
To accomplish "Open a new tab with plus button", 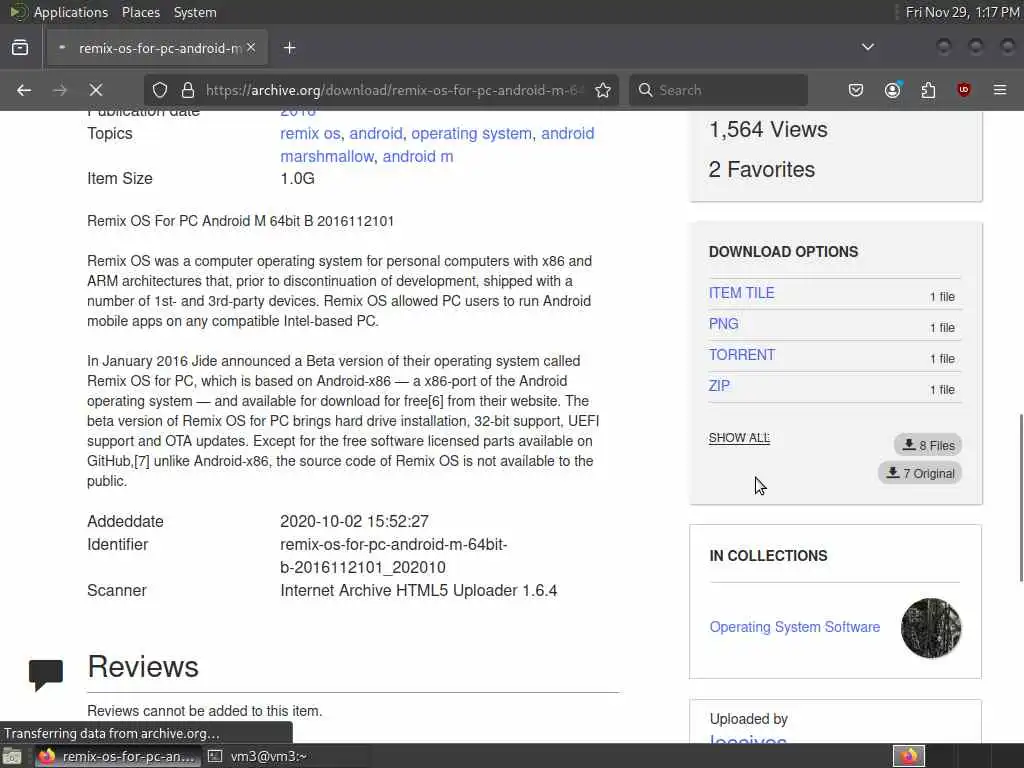I will 290,48.
